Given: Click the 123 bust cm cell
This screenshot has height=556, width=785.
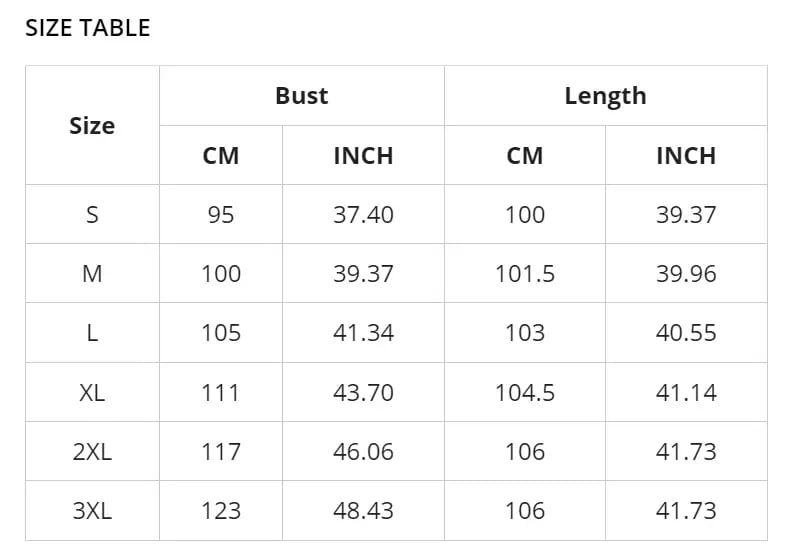Looking at the screenshot, I should click(221, 510).
